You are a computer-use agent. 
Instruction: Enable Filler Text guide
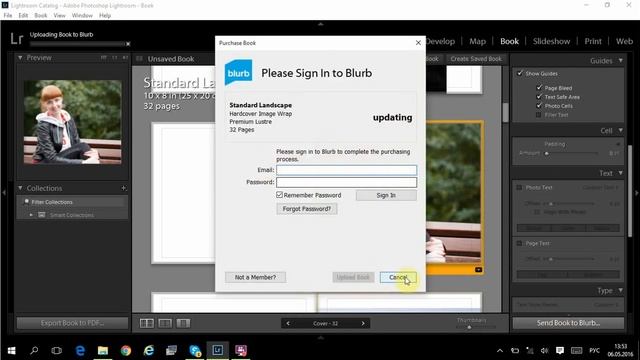point(539,115)
